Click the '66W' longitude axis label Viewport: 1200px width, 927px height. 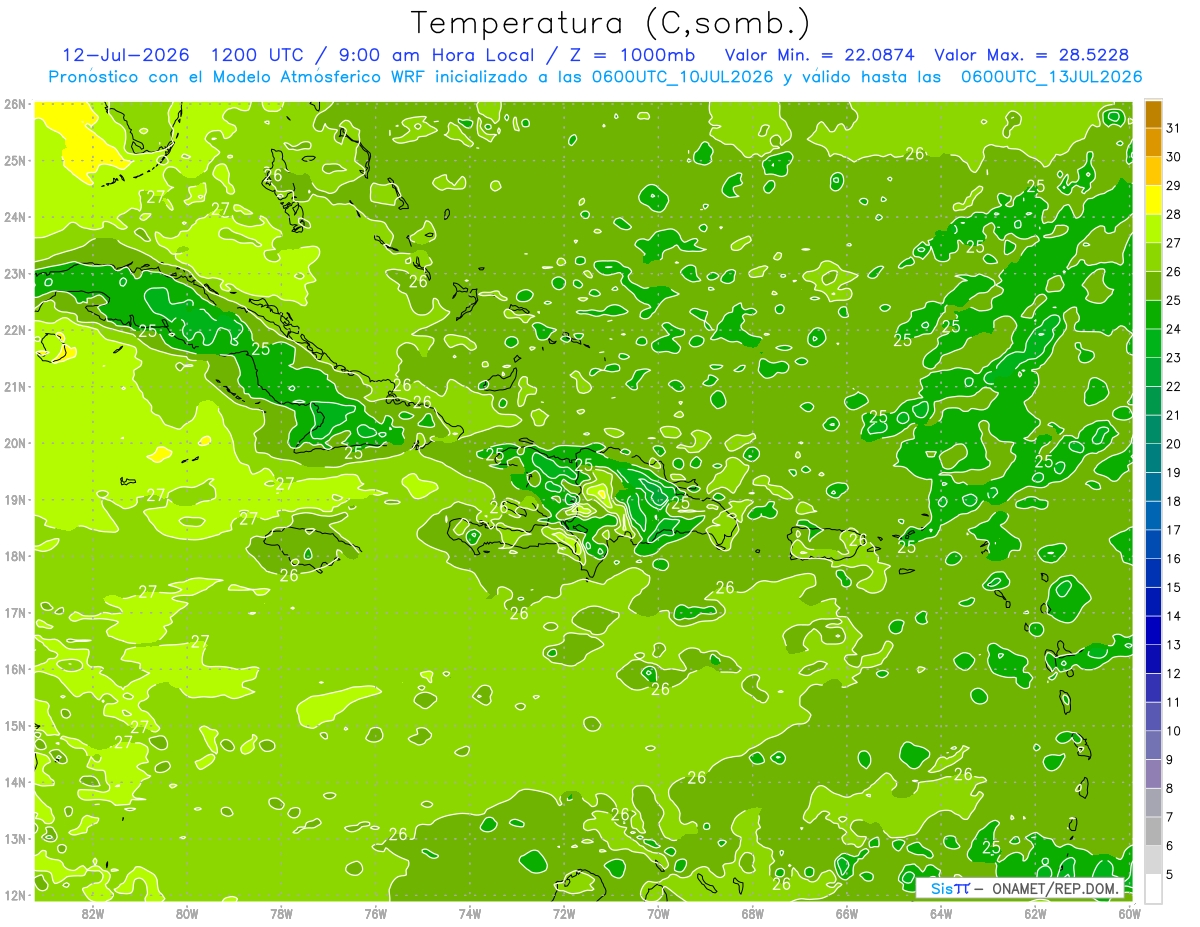846,913
